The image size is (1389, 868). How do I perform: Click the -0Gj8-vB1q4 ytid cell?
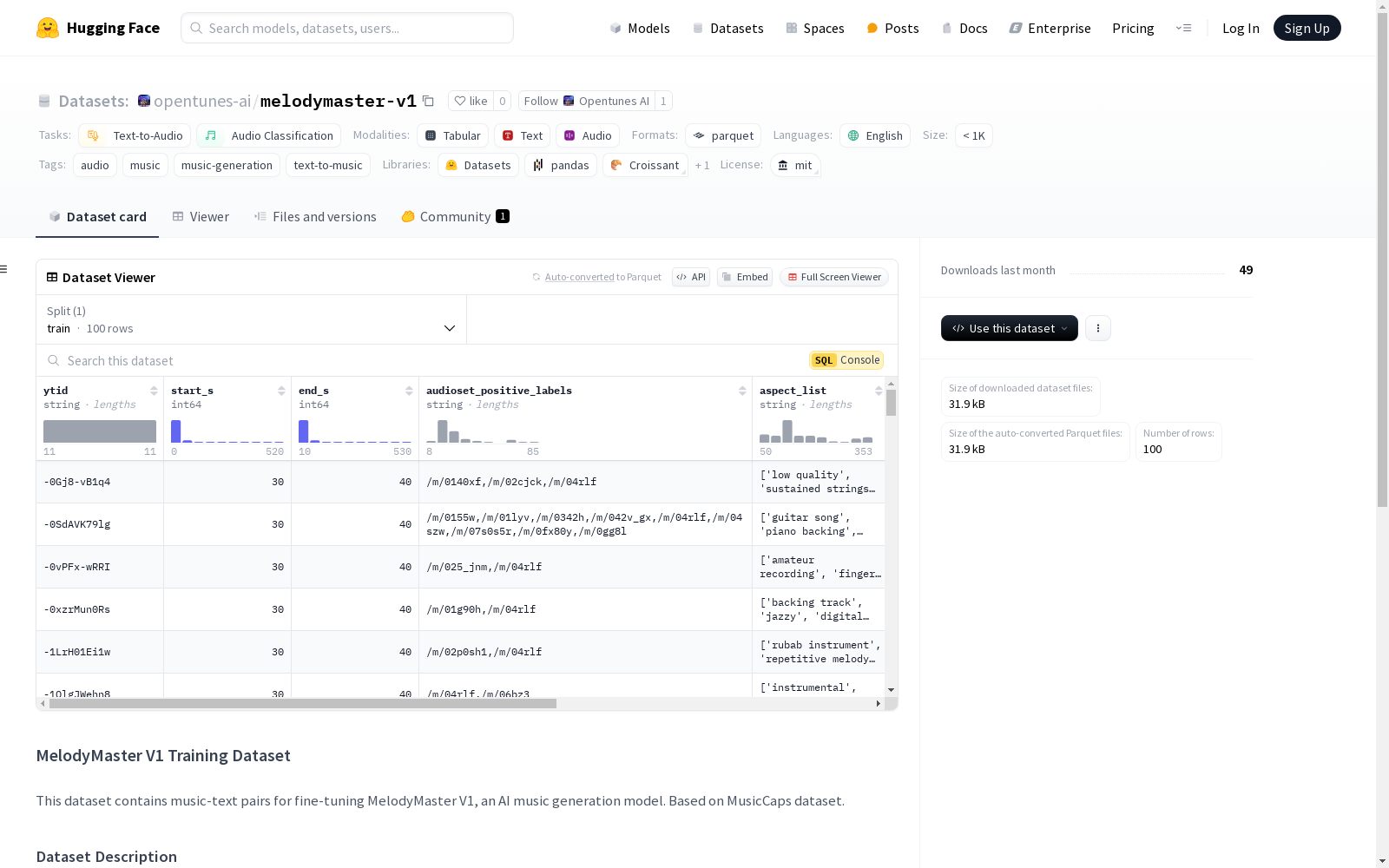[100, 482]
